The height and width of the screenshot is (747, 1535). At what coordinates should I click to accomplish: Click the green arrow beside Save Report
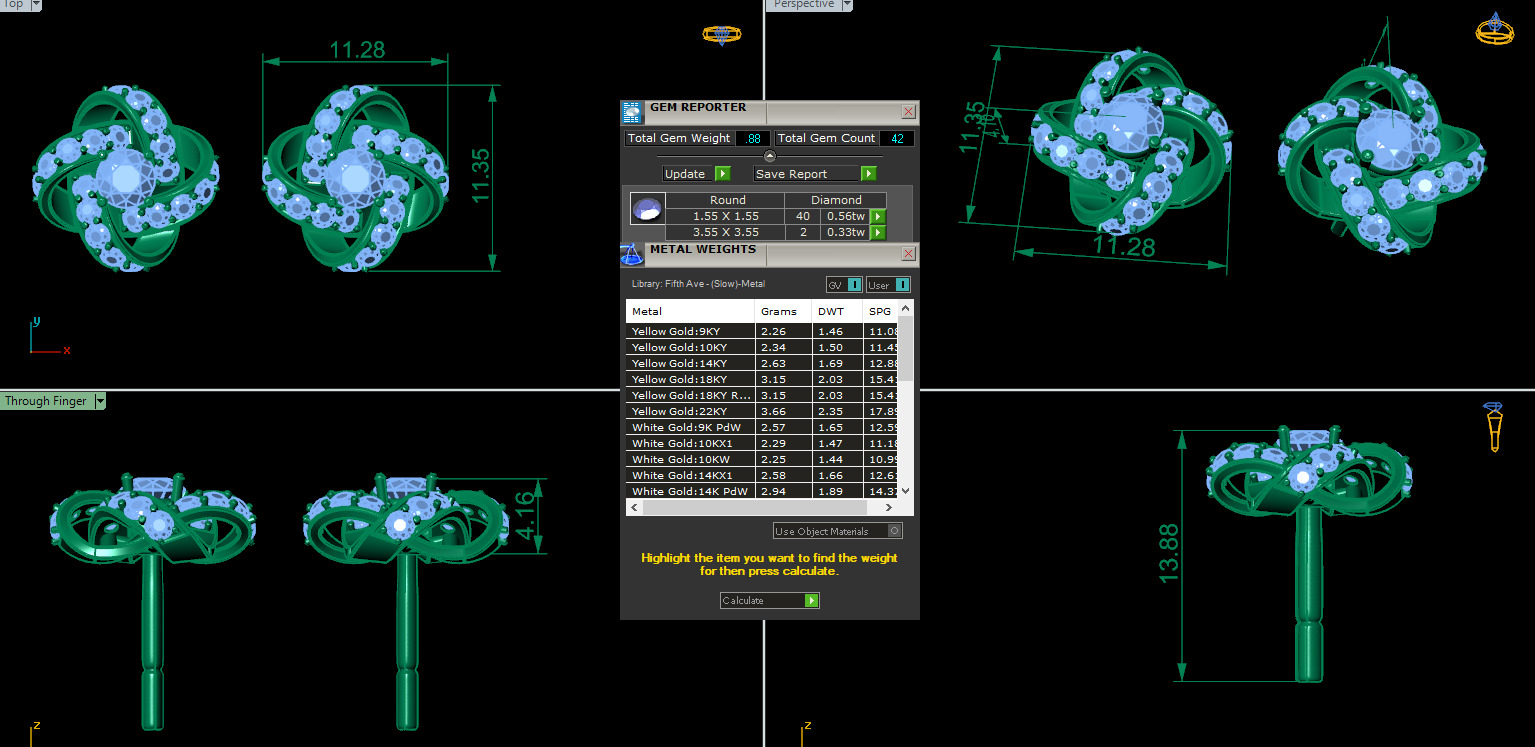click(869, 174)
